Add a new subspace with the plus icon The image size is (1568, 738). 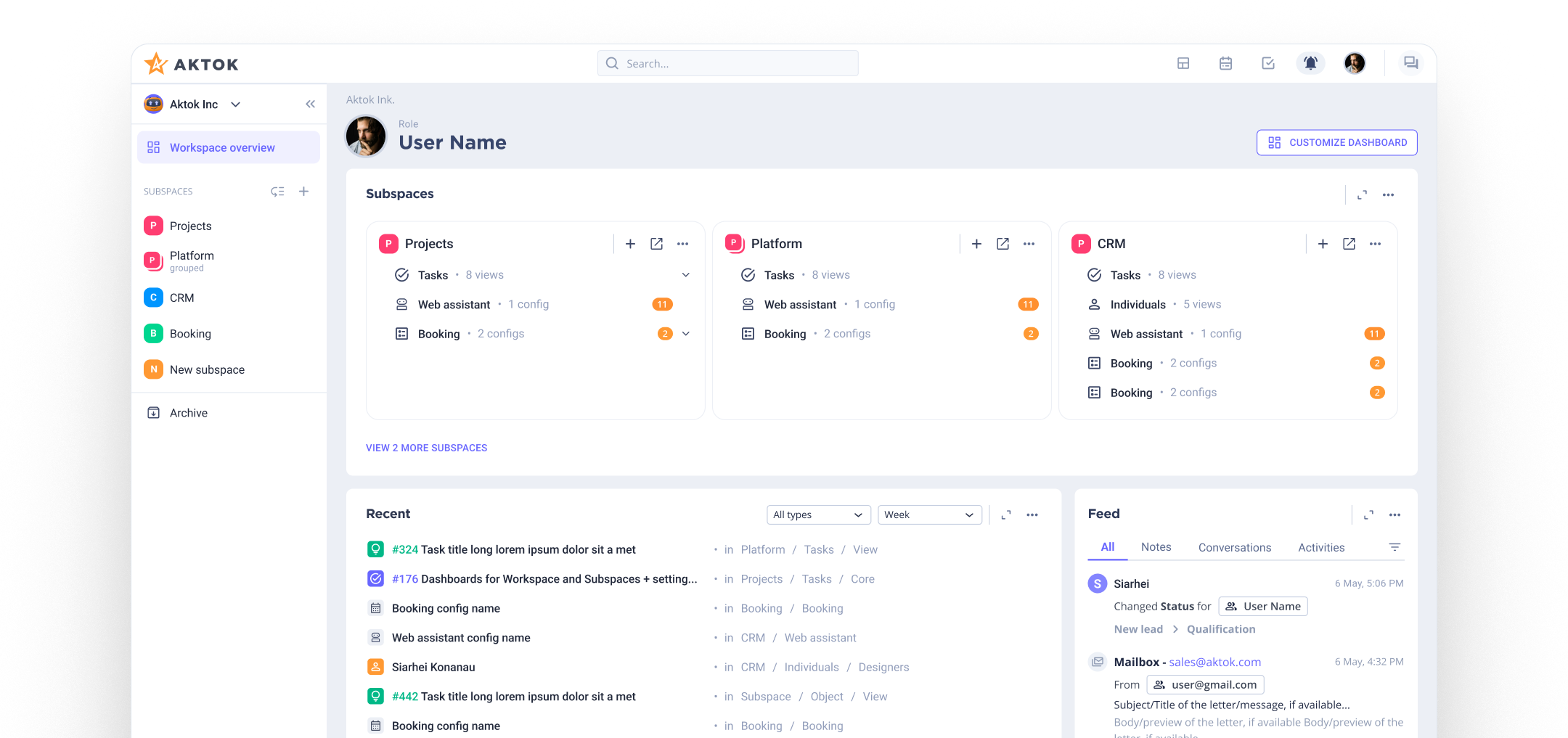303,191
